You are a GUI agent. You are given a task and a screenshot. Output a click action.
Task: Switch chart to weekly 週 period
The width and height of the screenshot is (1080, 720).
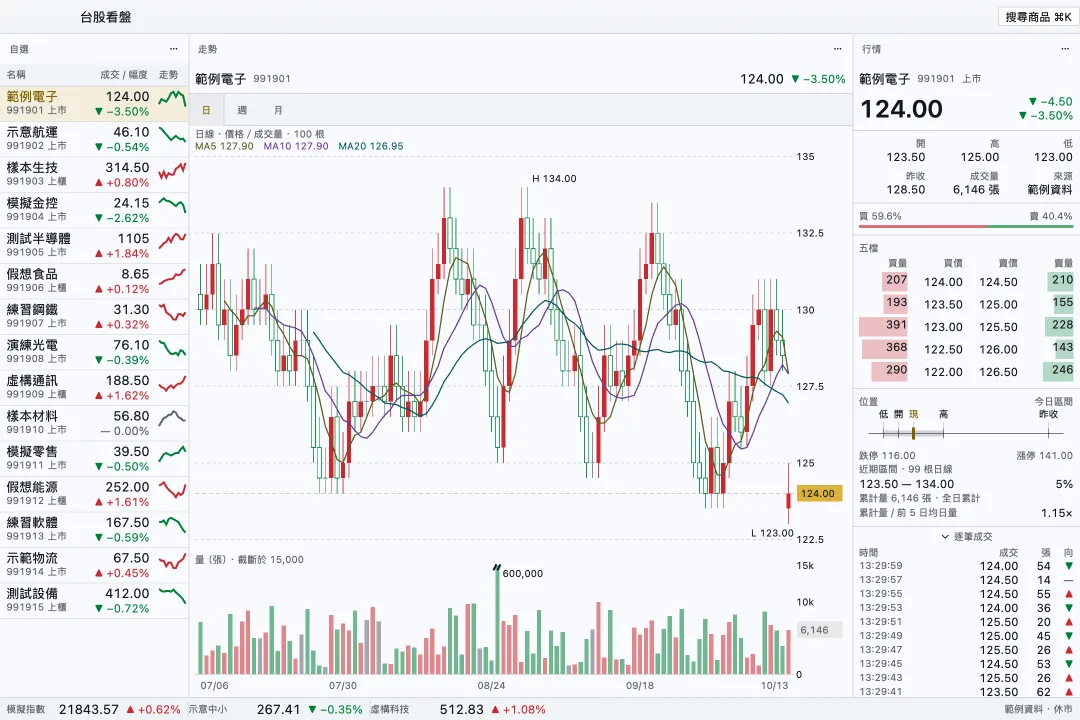[x=242, y=110]
